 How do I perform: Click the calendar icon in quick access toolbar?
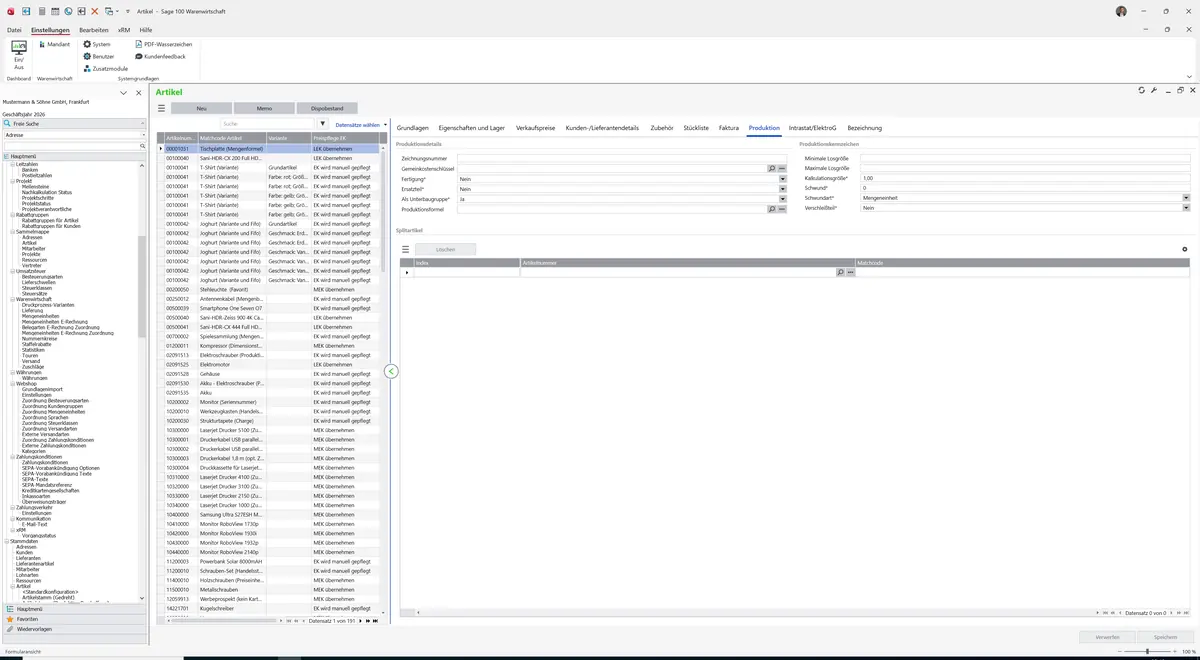[x=55, y=11]
